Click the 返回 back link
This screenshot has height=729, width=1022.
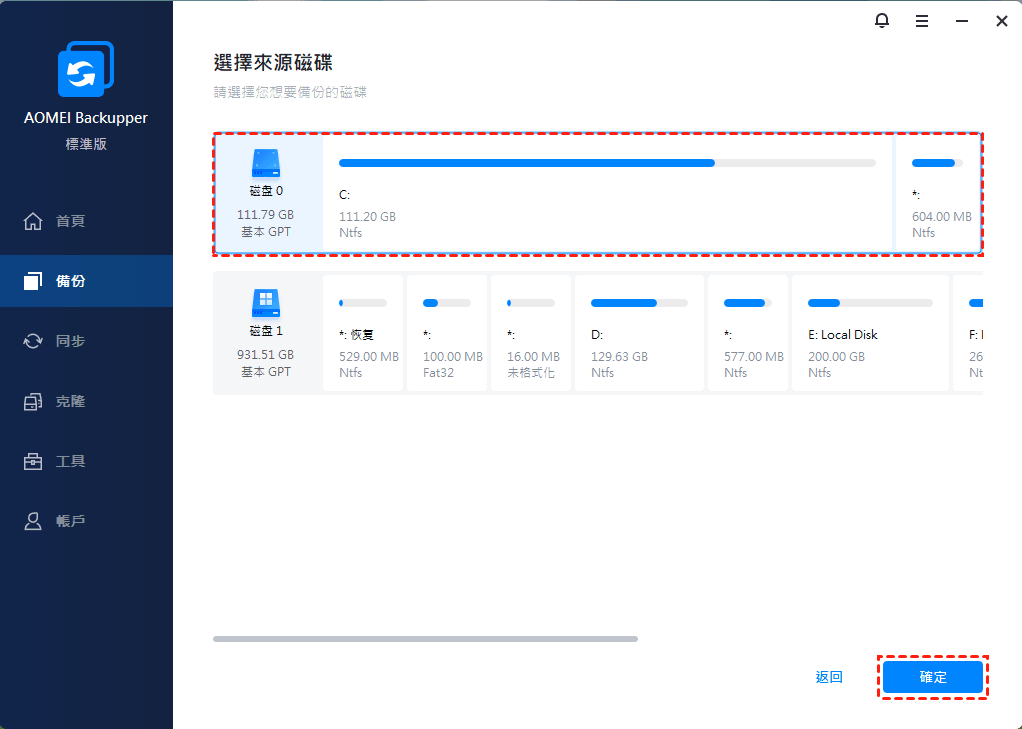point(829,677)
